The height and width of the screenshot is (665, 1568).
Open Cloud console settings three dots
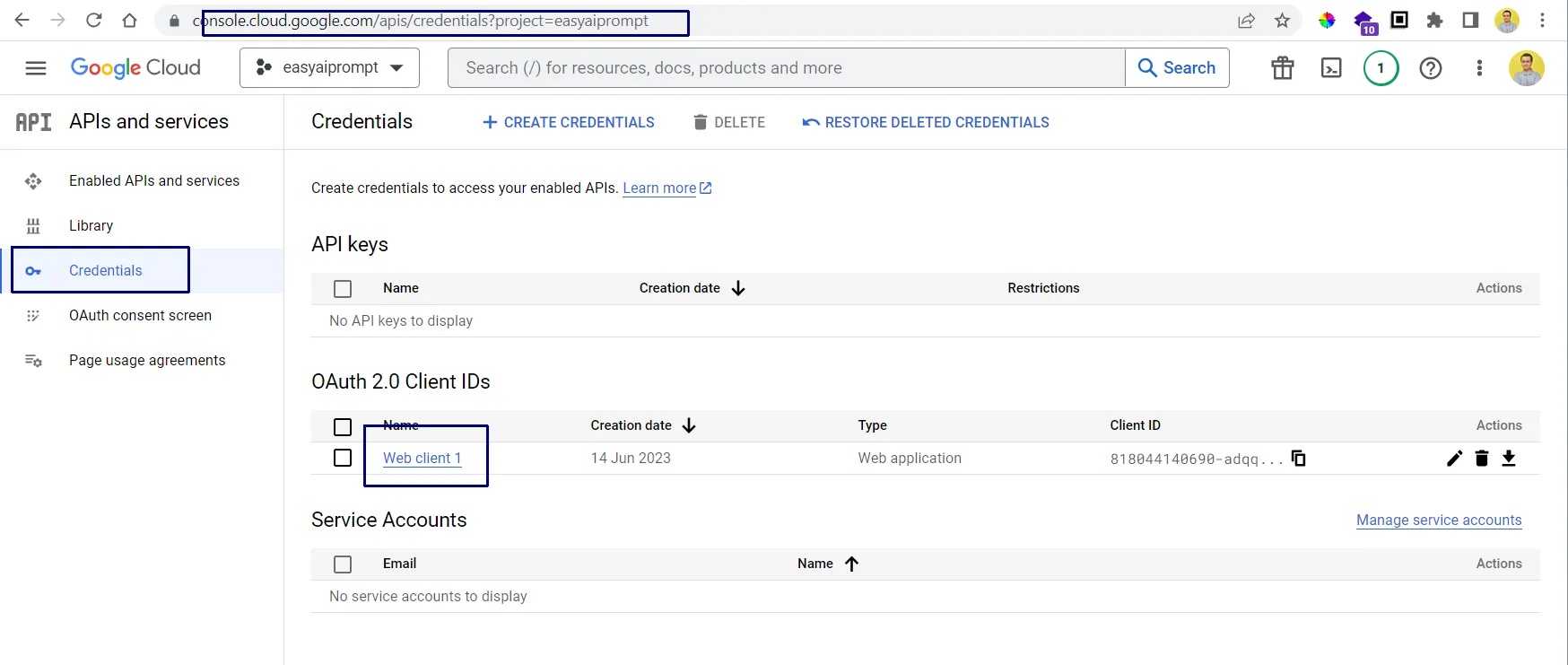coord(1479,68)
